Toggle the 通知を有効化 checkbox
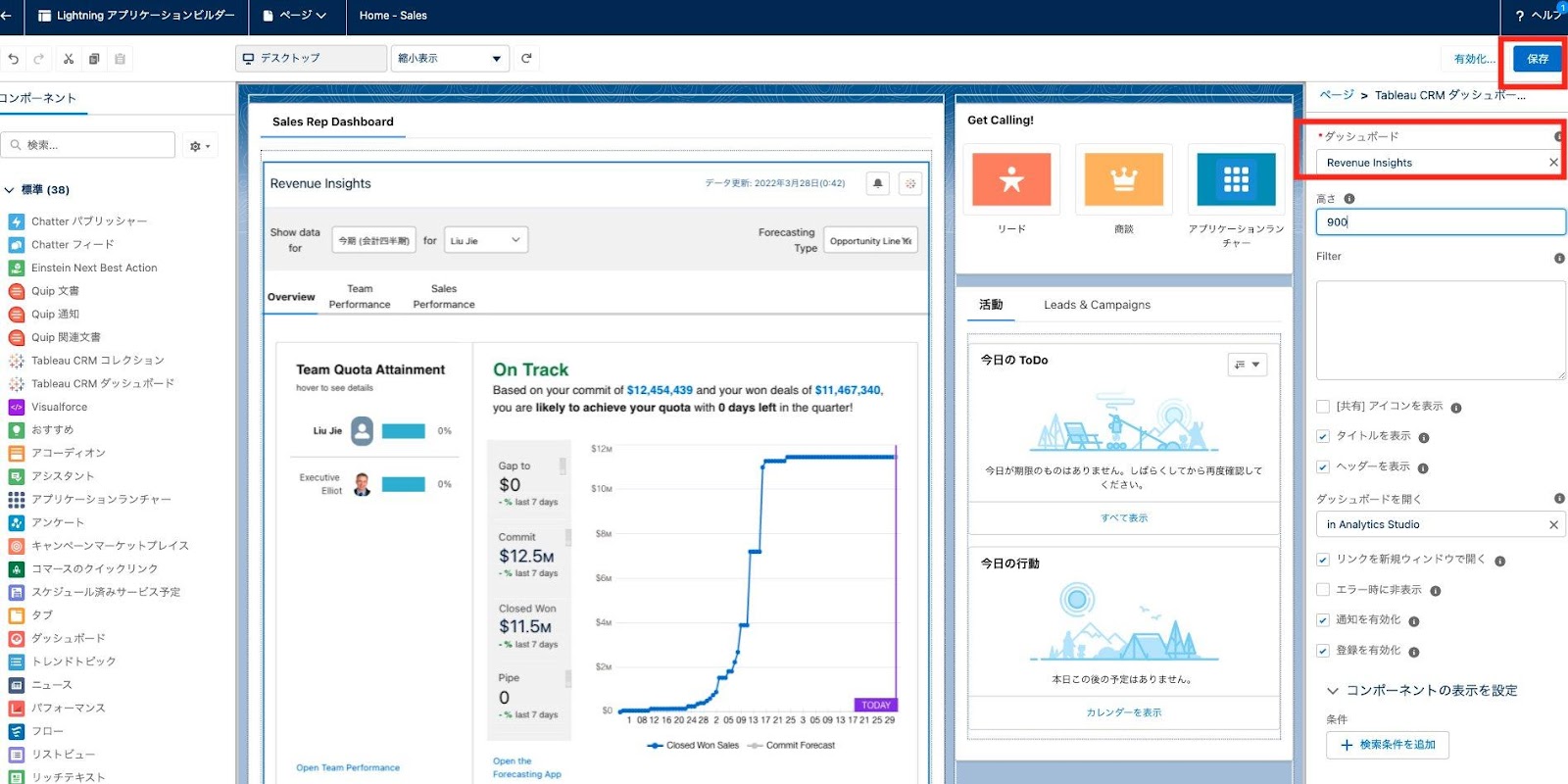The width and height of the screenshot is (1568, 784). pyautogui.click(x=1323, y=620)
